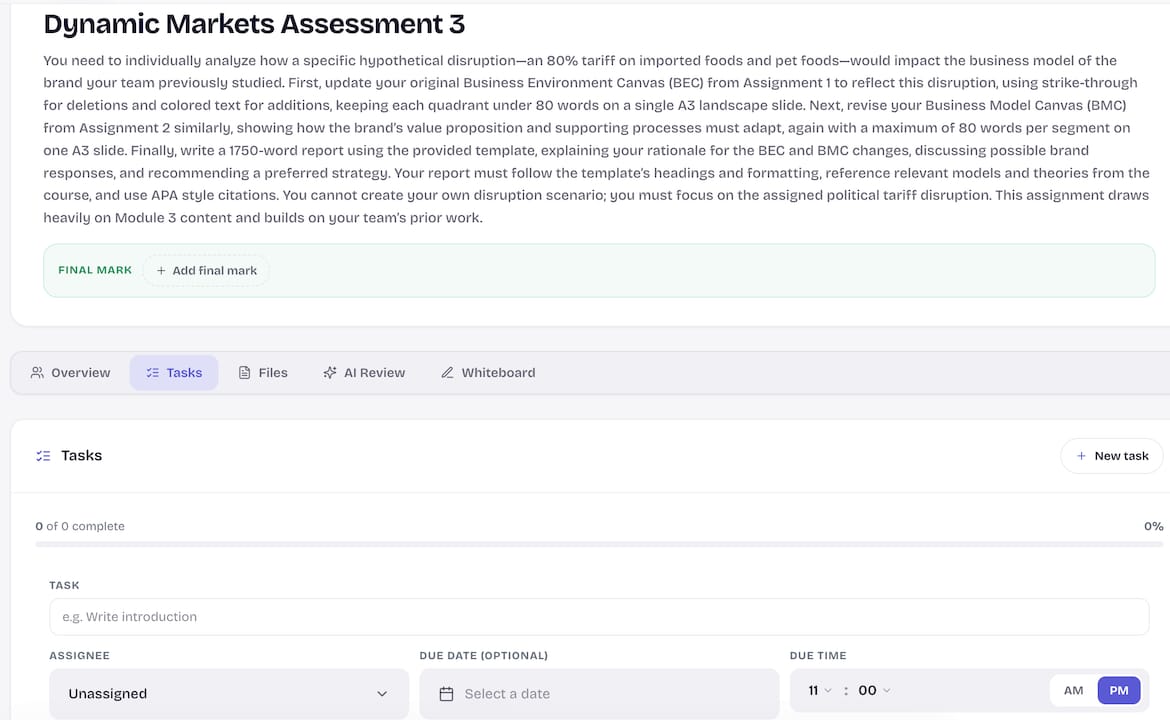Click the task completion progress bar

click(x=598, y=544)
